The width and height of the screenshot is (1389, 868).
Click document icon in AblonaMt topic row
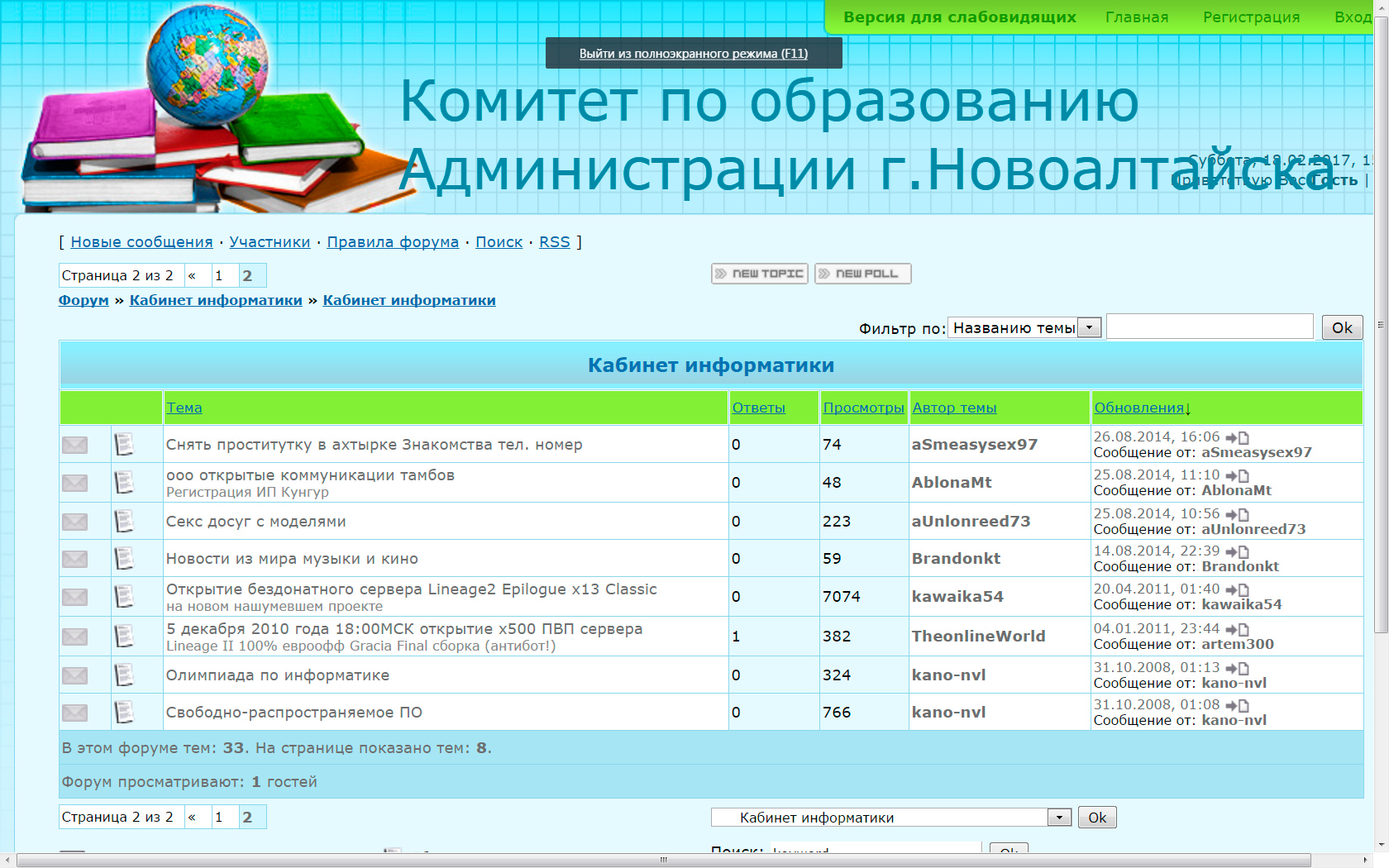[124, 483]
